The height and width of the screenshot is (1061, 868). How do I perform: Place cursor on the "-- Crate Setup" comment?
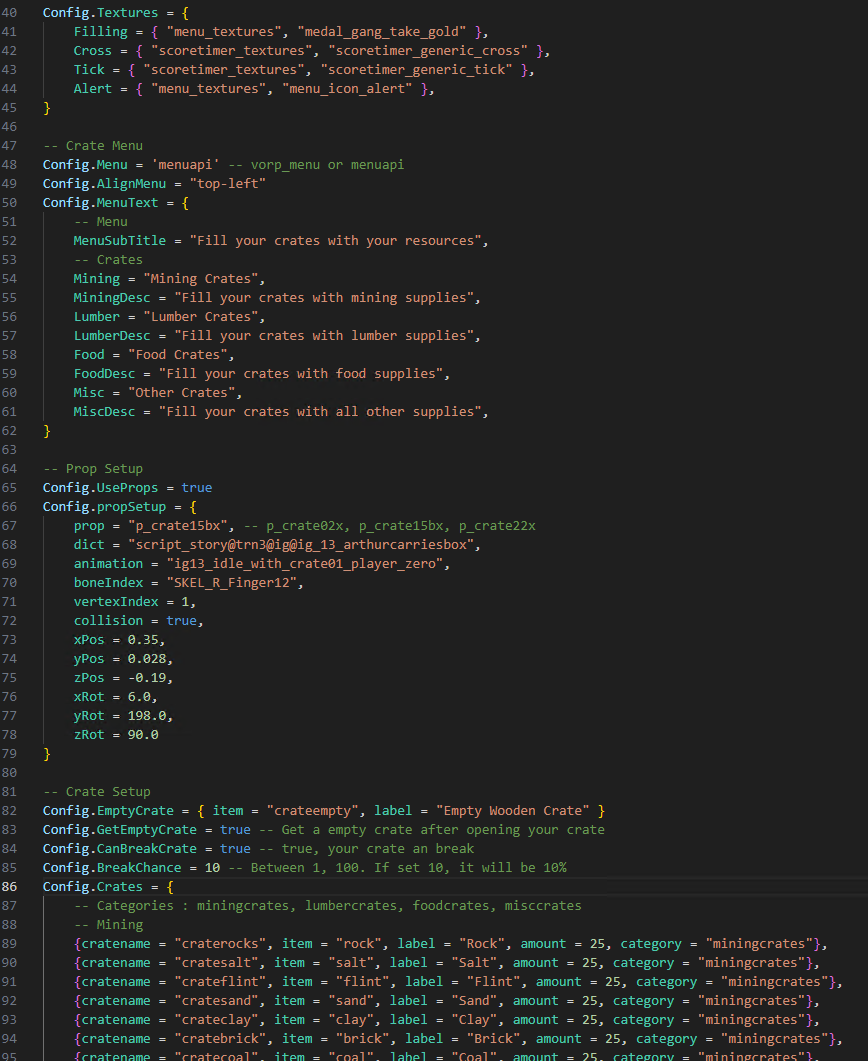pyautogui.click(x=96, y=792)
